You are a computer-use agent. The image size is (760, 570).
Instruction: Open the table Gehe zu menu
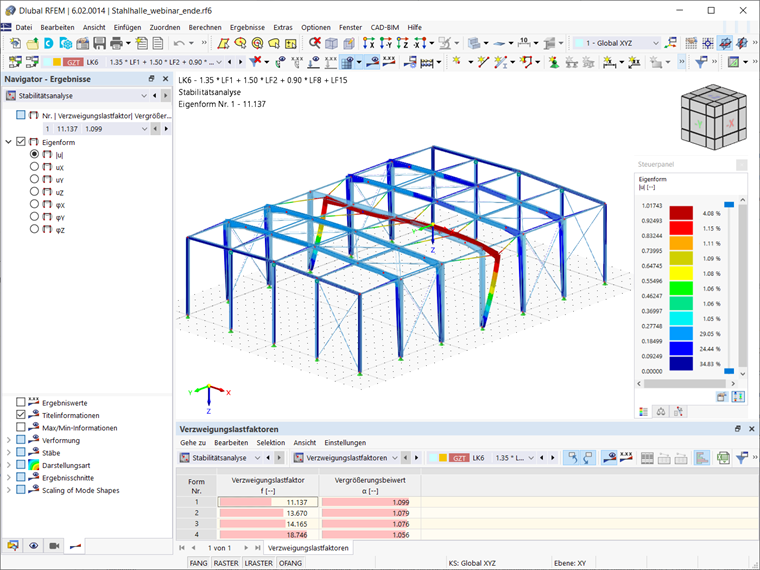193,443
